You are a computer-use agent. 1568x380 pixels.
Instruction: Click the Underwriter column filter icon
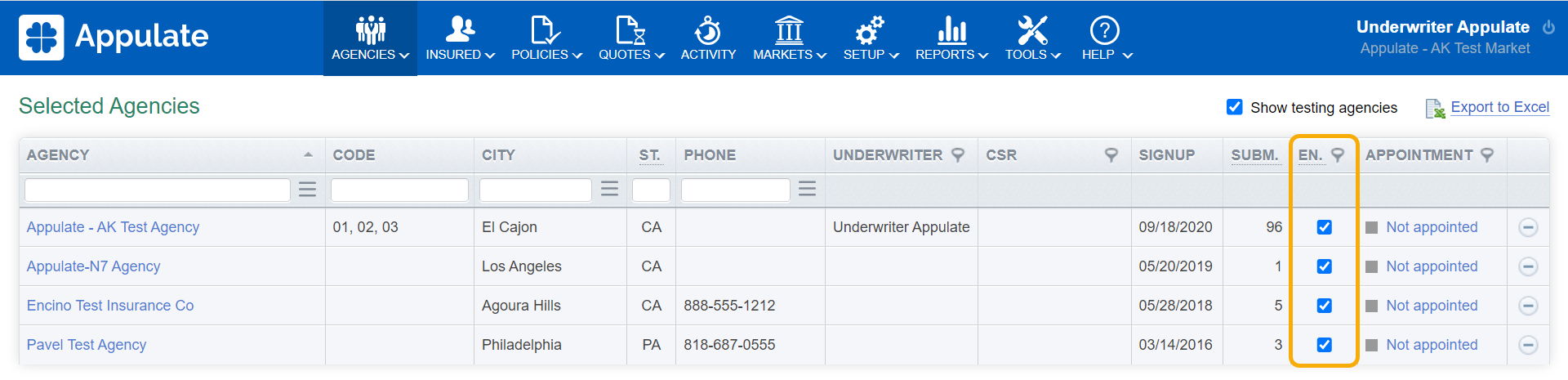(958, 154)
